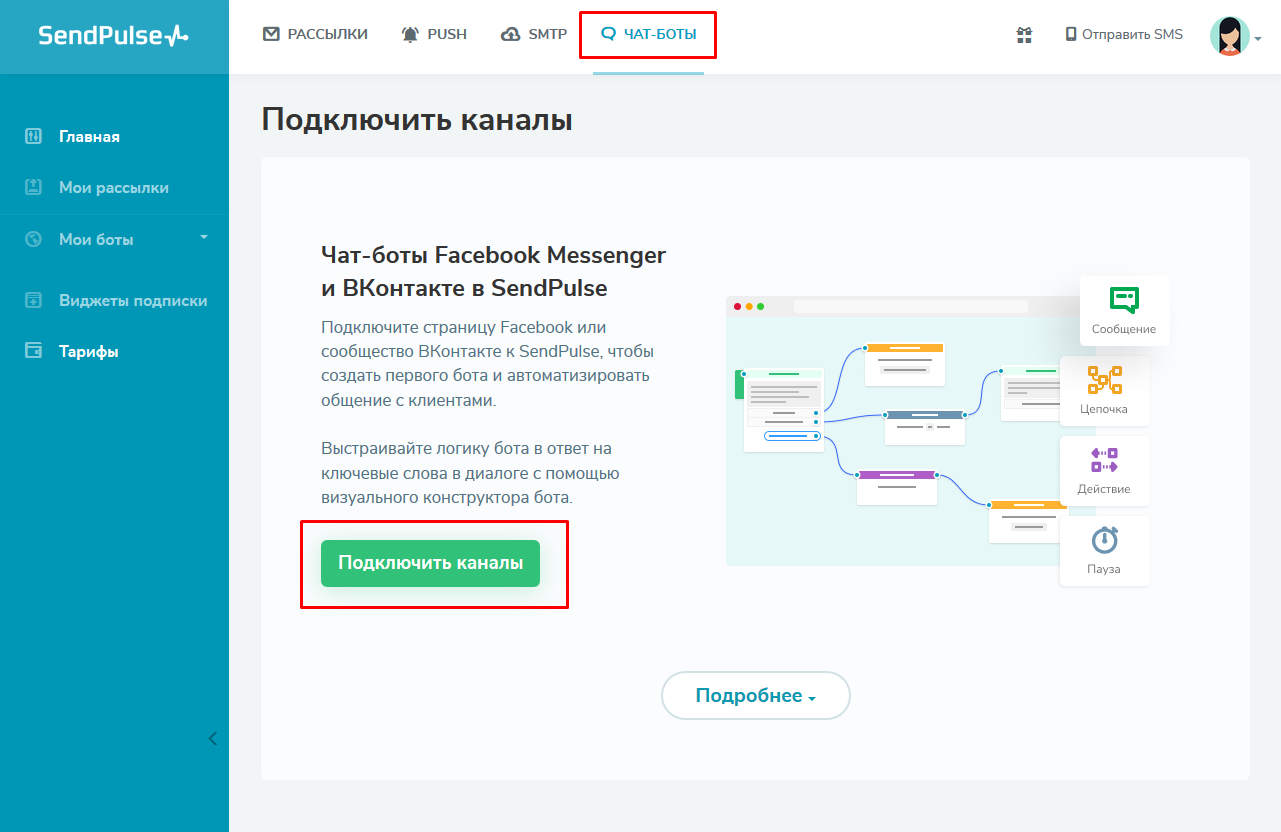Click the SendPulse logo
The width and height of the screenshot is (1281, 832).
coord(113,36)
